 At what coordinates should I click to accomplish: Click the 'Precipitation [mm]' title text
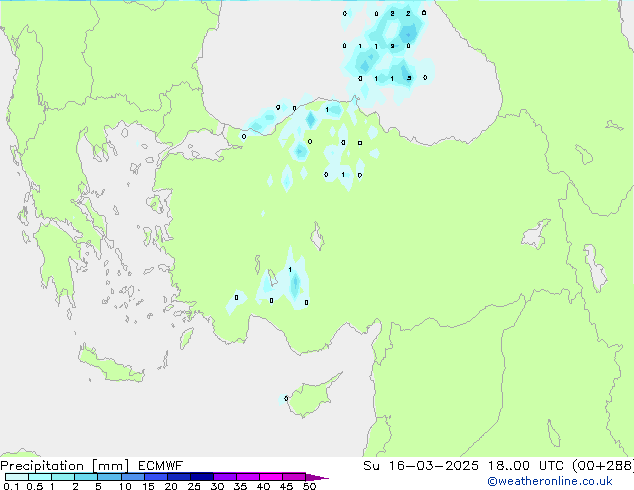pos(64,466)
